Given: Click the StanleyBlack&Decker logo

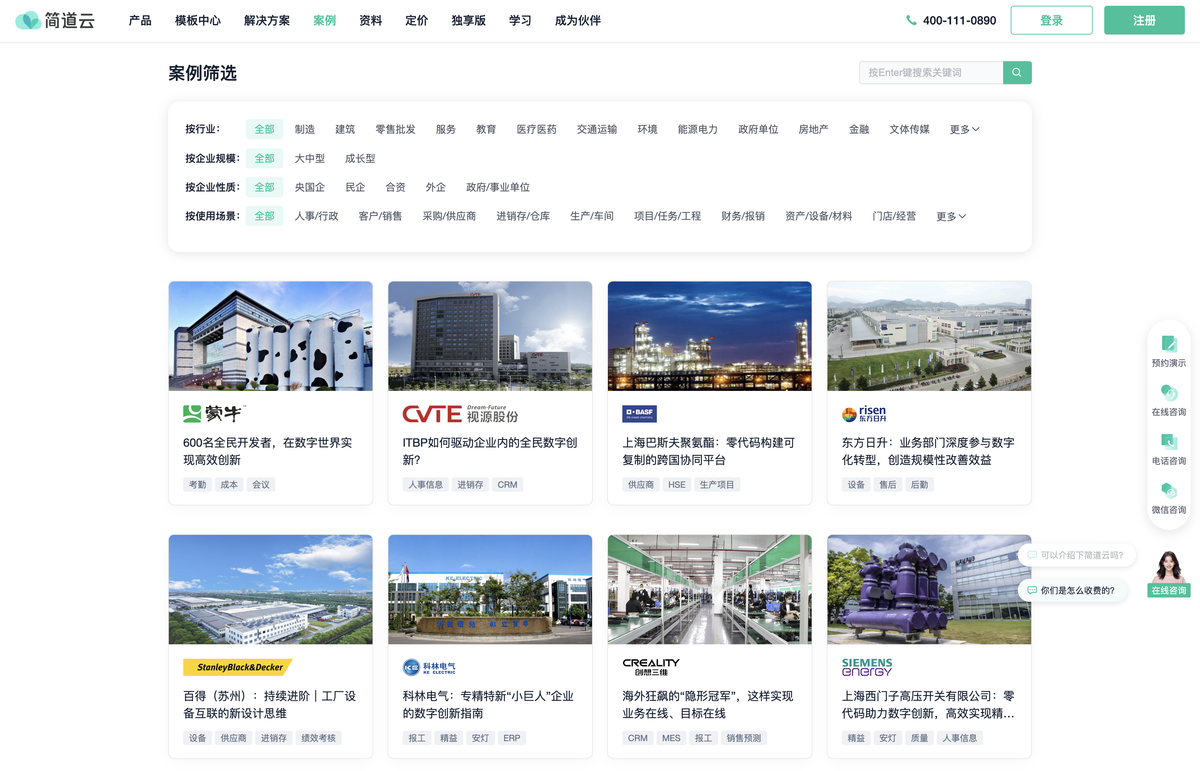Looking at the screenshot, I should tap(237, 667).
